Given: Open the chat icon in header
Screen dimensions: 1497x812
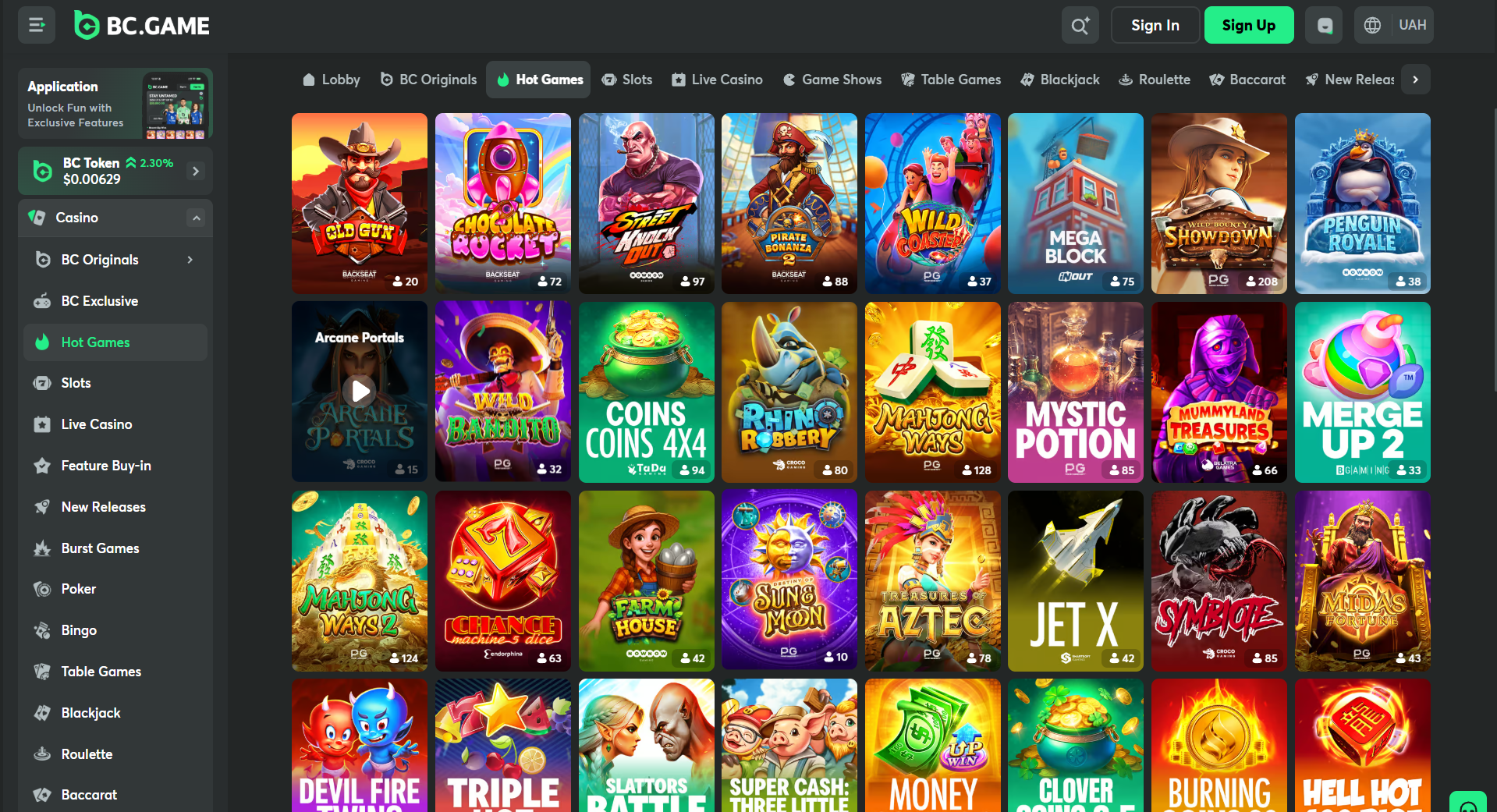Looking at the screenshot, I should 1325,25.
